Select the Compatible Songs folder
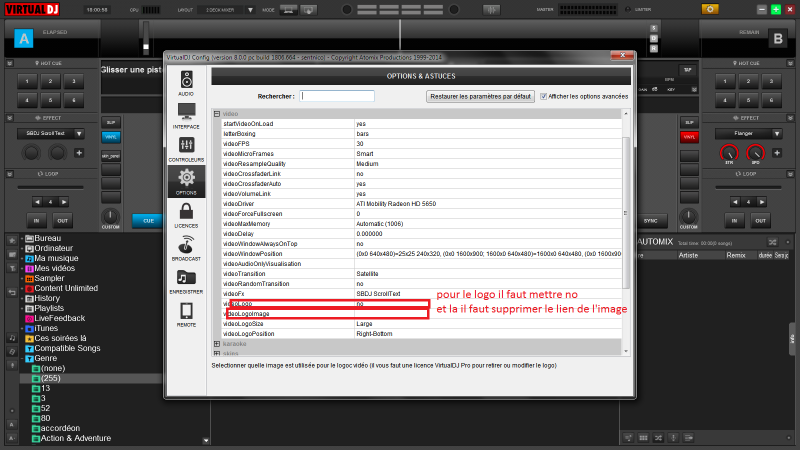Image resolution: width=800 pixels, height=450 pixels. 68,347
